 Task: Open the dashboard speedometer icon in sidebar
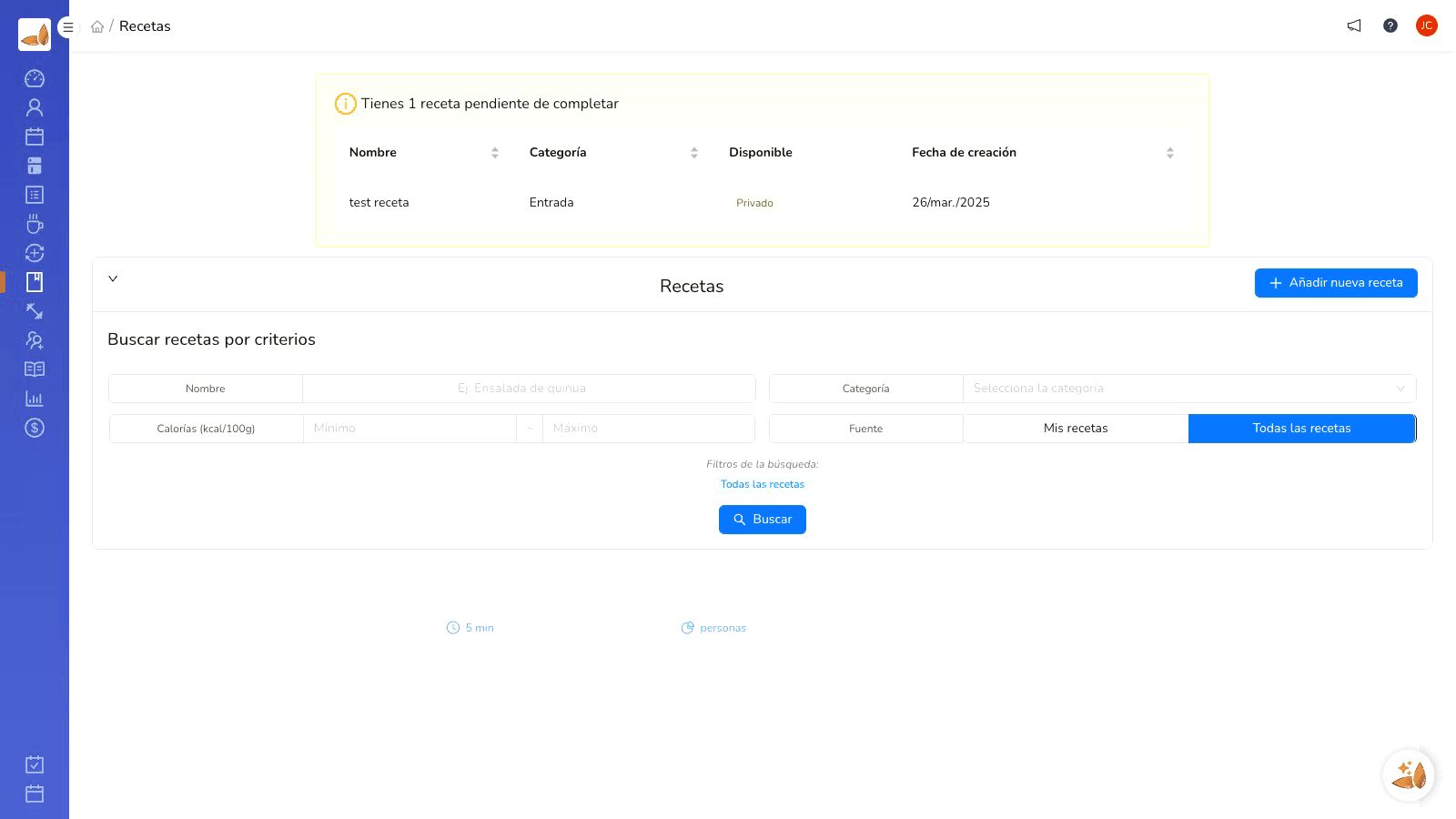tap(35, 78)
